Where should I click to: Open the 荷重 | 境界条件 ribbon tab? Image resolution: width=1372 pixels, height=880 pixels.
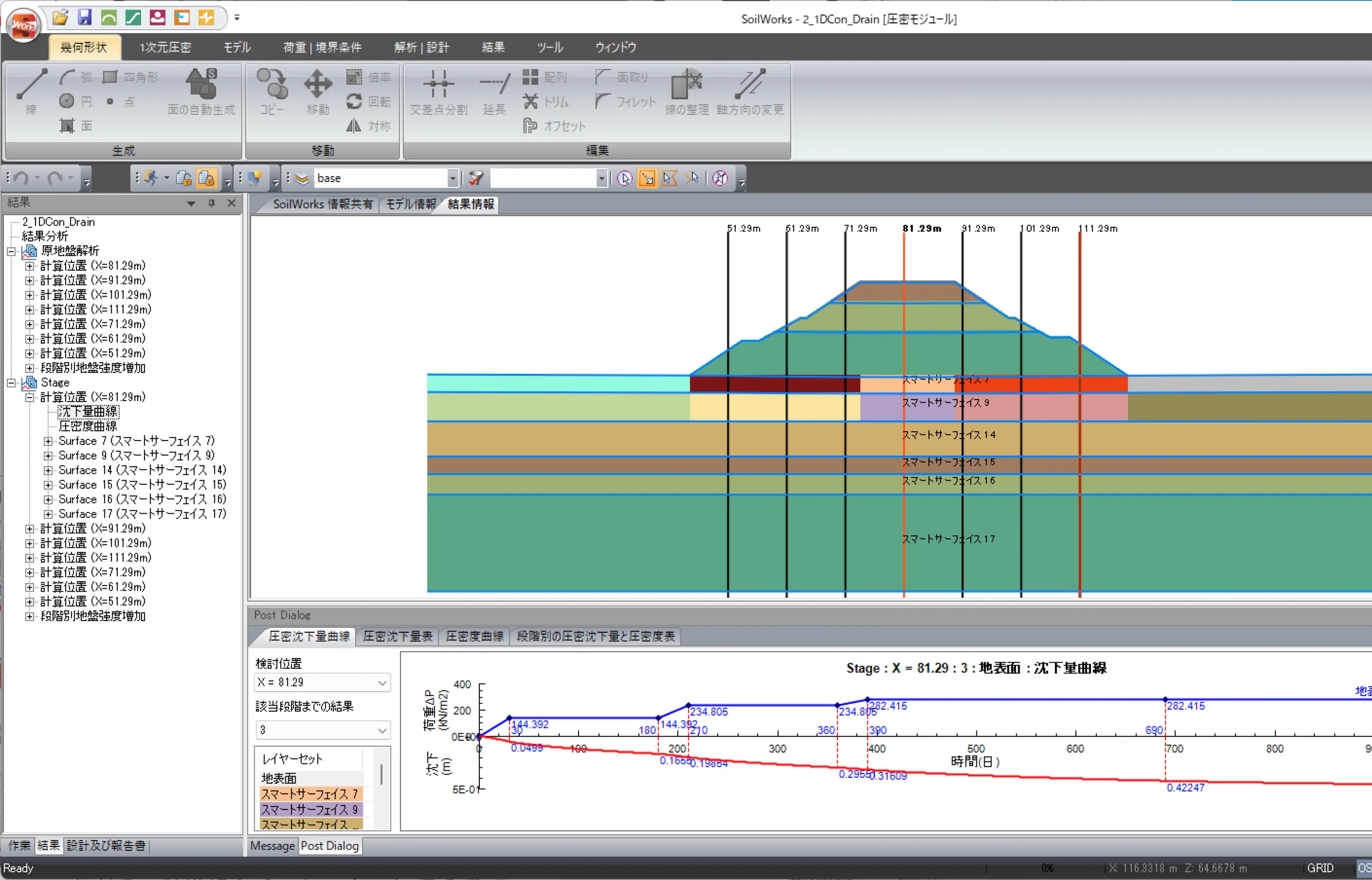click(x=323, y=48)
